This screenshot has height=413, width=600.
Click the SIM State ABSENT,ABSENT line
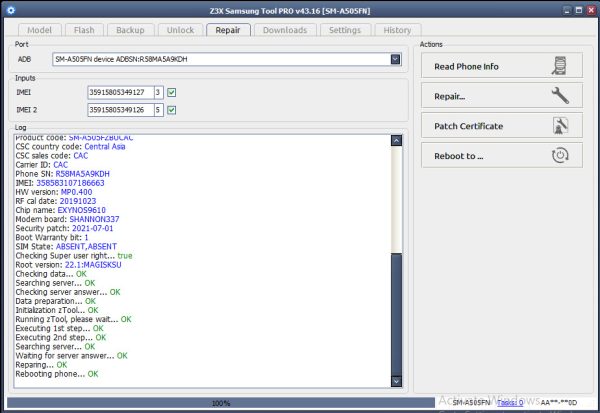click(66, 246)
